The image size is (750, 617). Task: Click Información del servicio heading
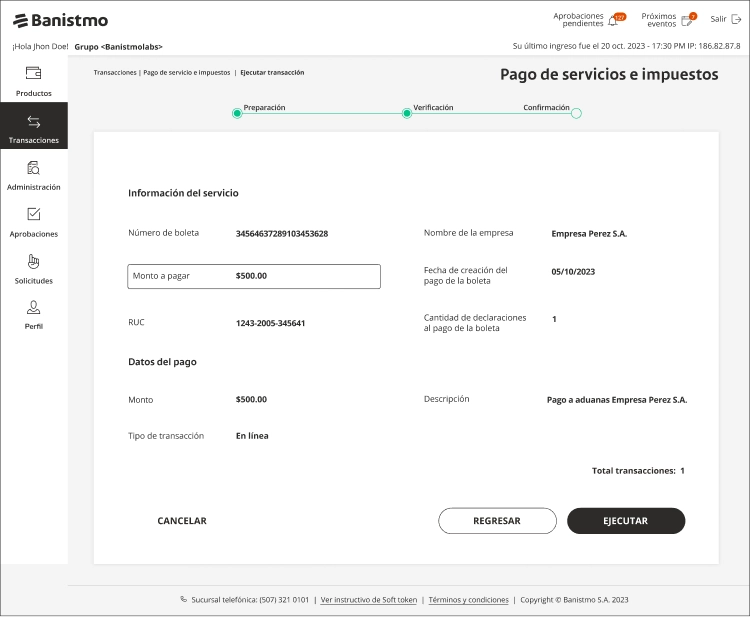click(x=183, y=193)
